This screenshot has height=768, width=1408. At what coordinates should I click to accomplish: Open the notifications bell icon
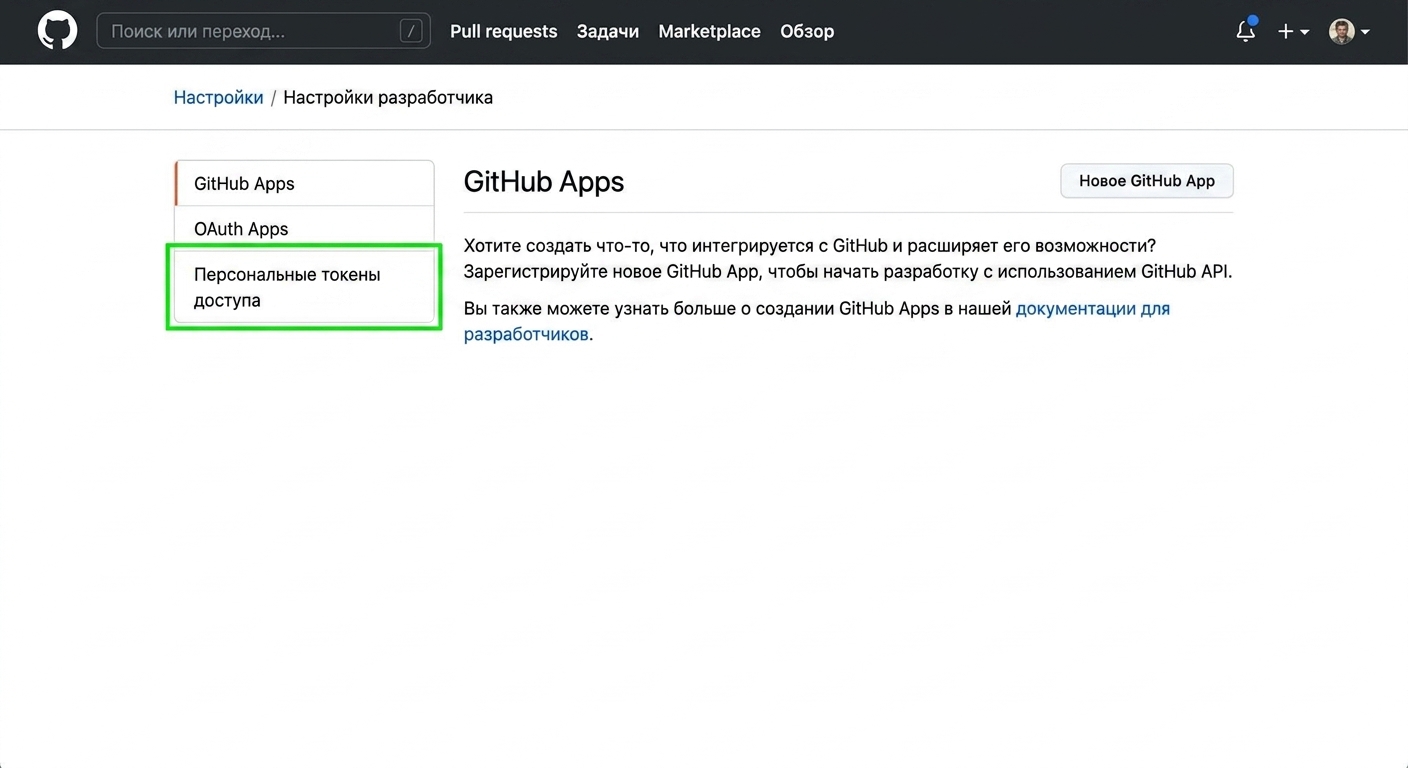pyautogui.click(x=1246, y=31)
